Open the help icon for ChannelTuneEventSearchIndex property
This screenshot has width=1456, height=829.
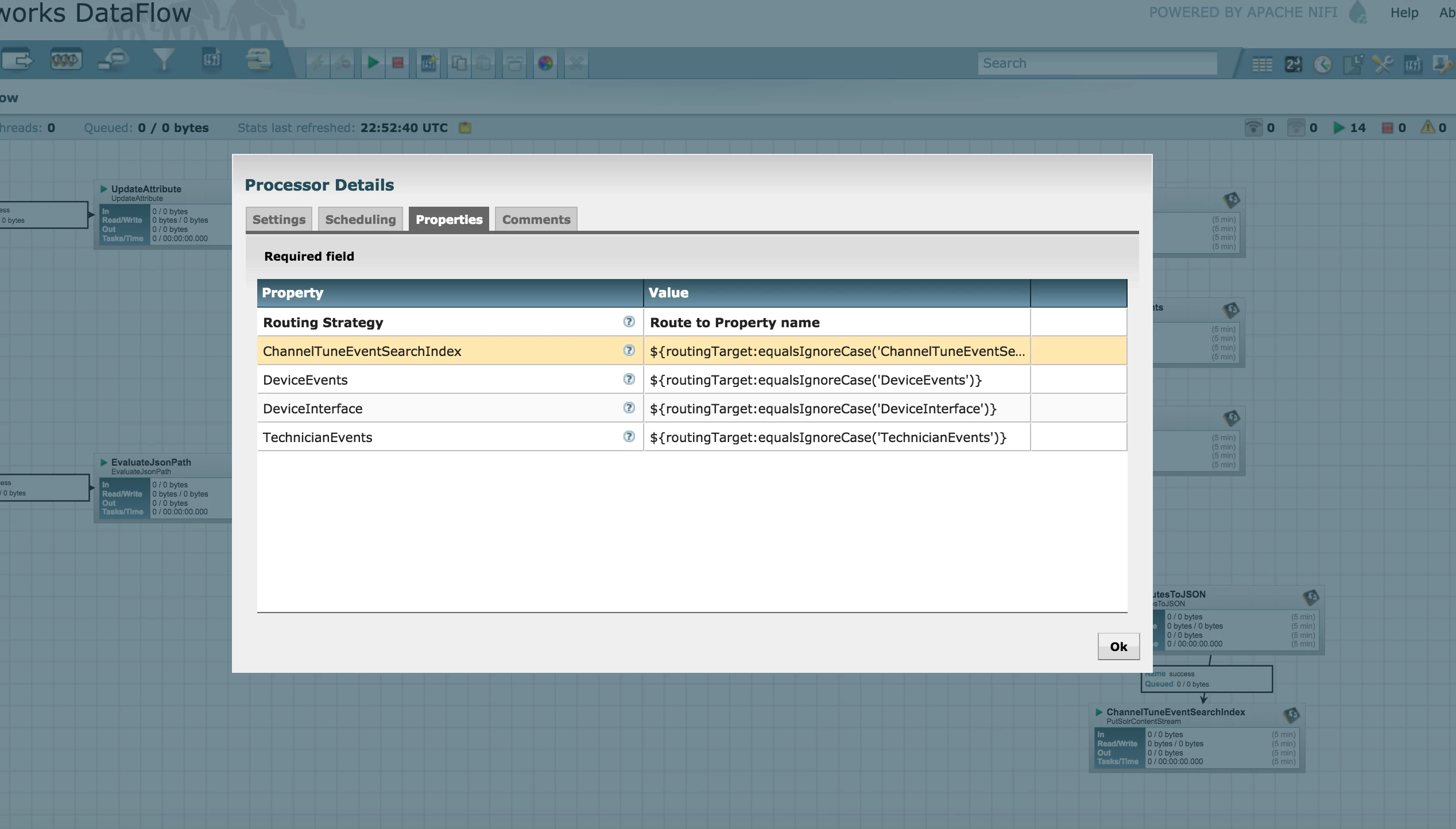629,350
